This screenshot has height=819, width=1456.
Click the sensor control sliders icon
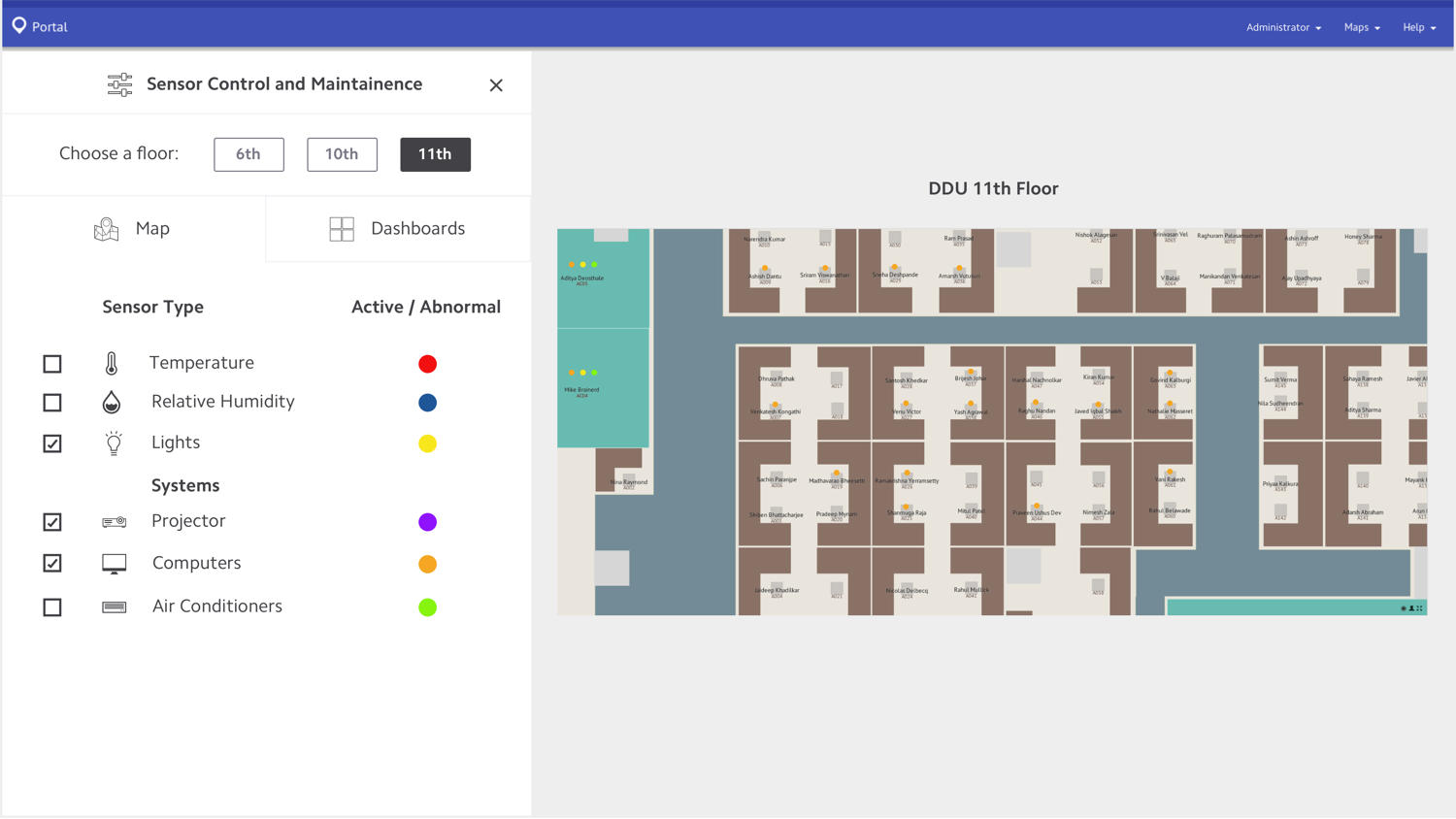pyautogui.click(x=119, y=84)
